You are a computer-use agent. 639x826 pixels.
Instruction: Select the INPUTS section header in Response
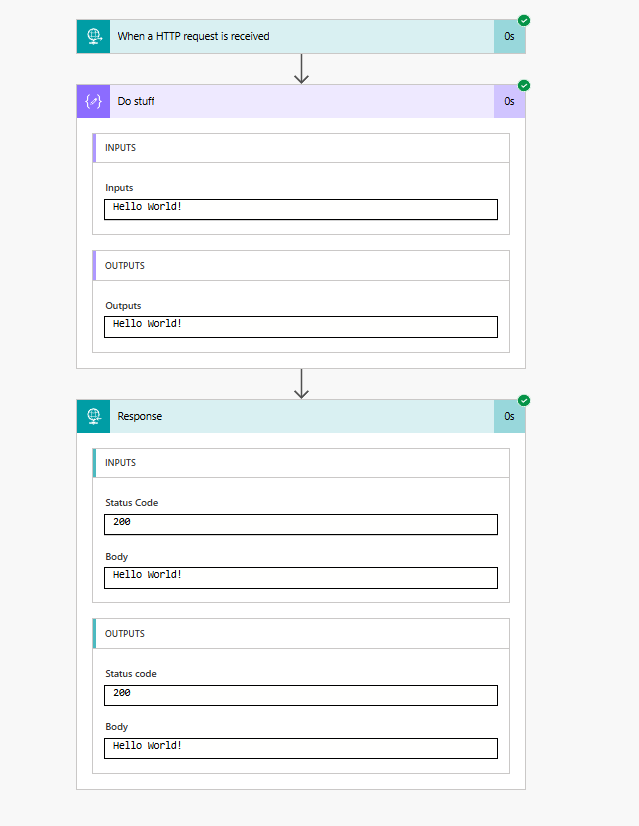pos(301,463)
